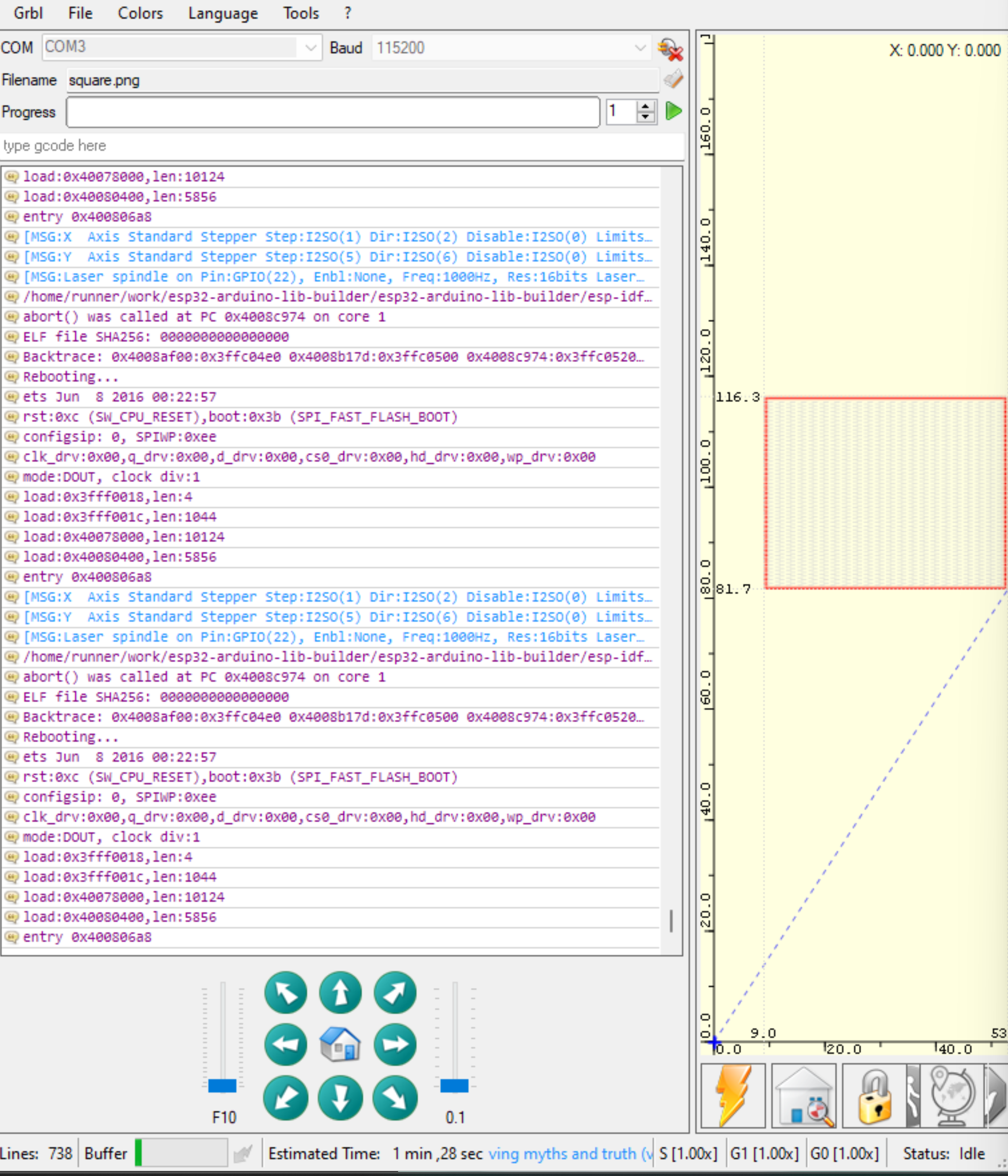Open the Grbl menu
This screenshot has width=1008, height=1176.
pyautogui.click(x=27, y=13)
